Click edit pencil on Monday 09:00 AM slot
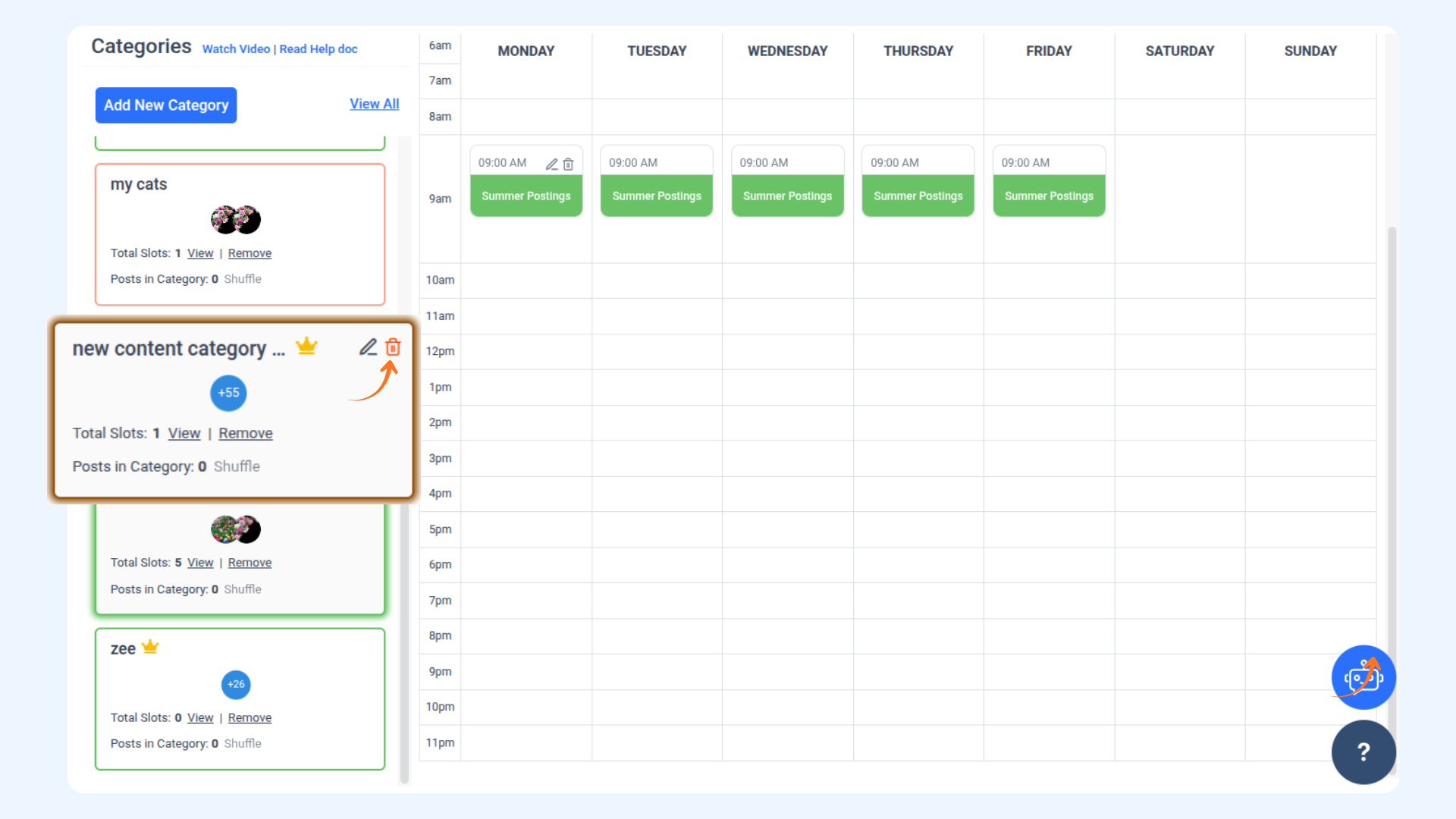The height and width of the screenshot is (819, 1456). (x=552, y=164)
